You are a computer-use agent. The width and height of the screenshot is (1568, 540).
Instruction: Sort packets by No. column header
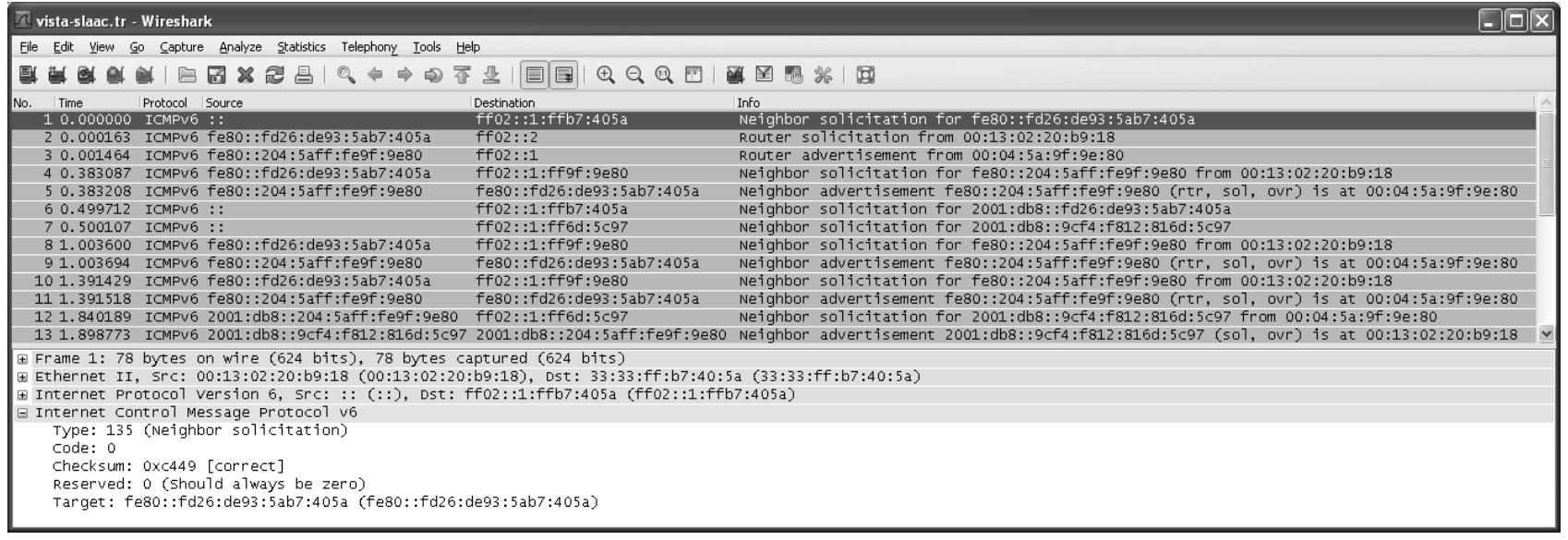(31, 102)
